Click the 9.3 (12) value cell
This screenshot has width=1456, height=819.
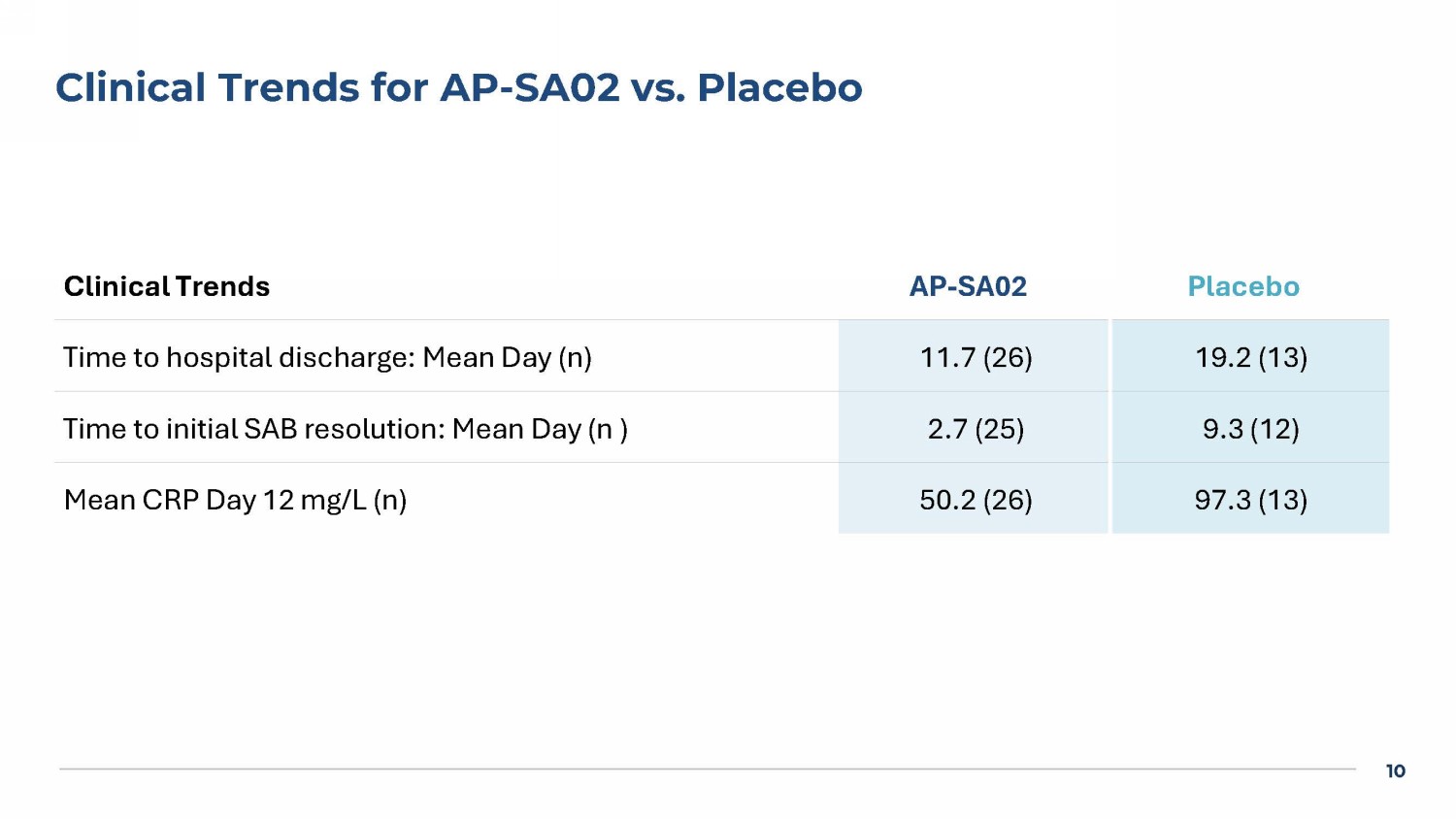click(x=1251, y=429)
